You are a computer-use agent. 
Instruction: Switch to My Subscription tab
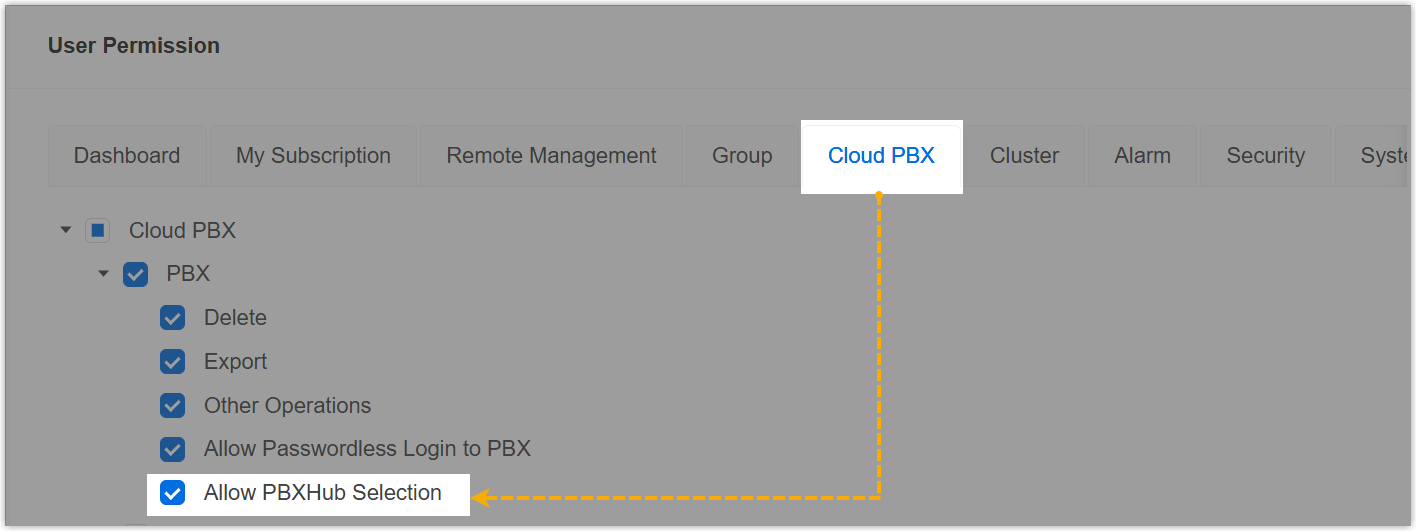[x=313, y=156]
